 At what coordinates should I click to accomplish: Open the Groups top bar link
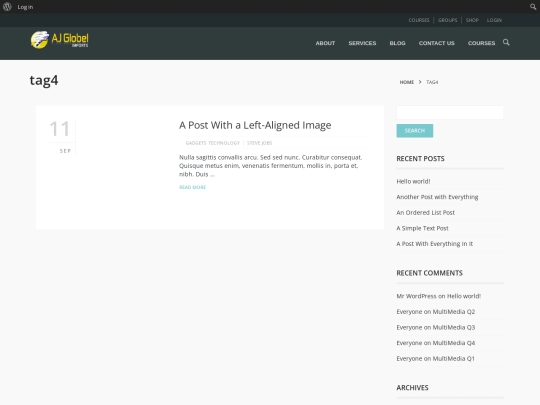[447, 20]
